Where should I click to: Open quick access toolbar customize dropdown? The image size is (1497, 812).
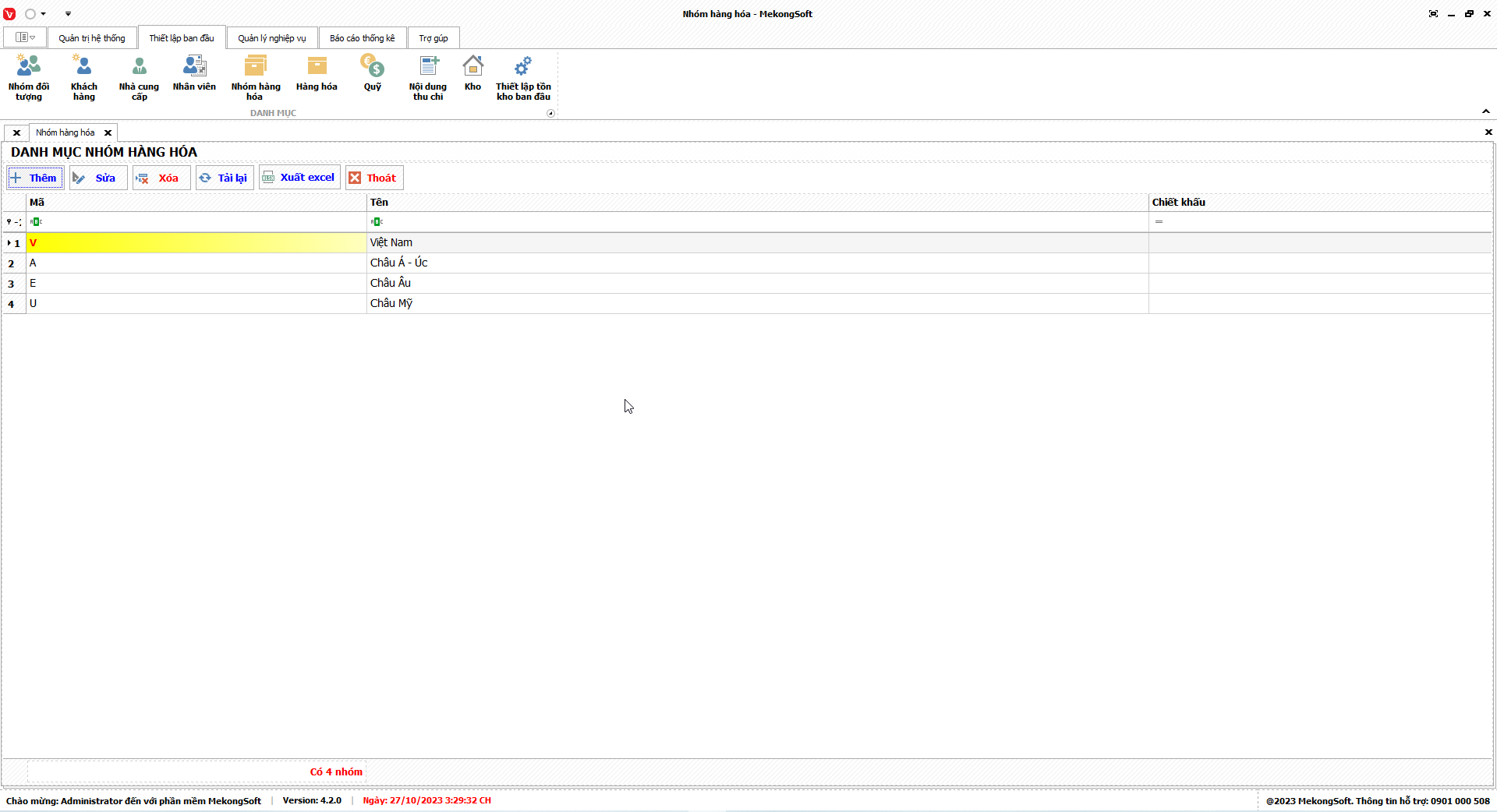tap(68, 14)
